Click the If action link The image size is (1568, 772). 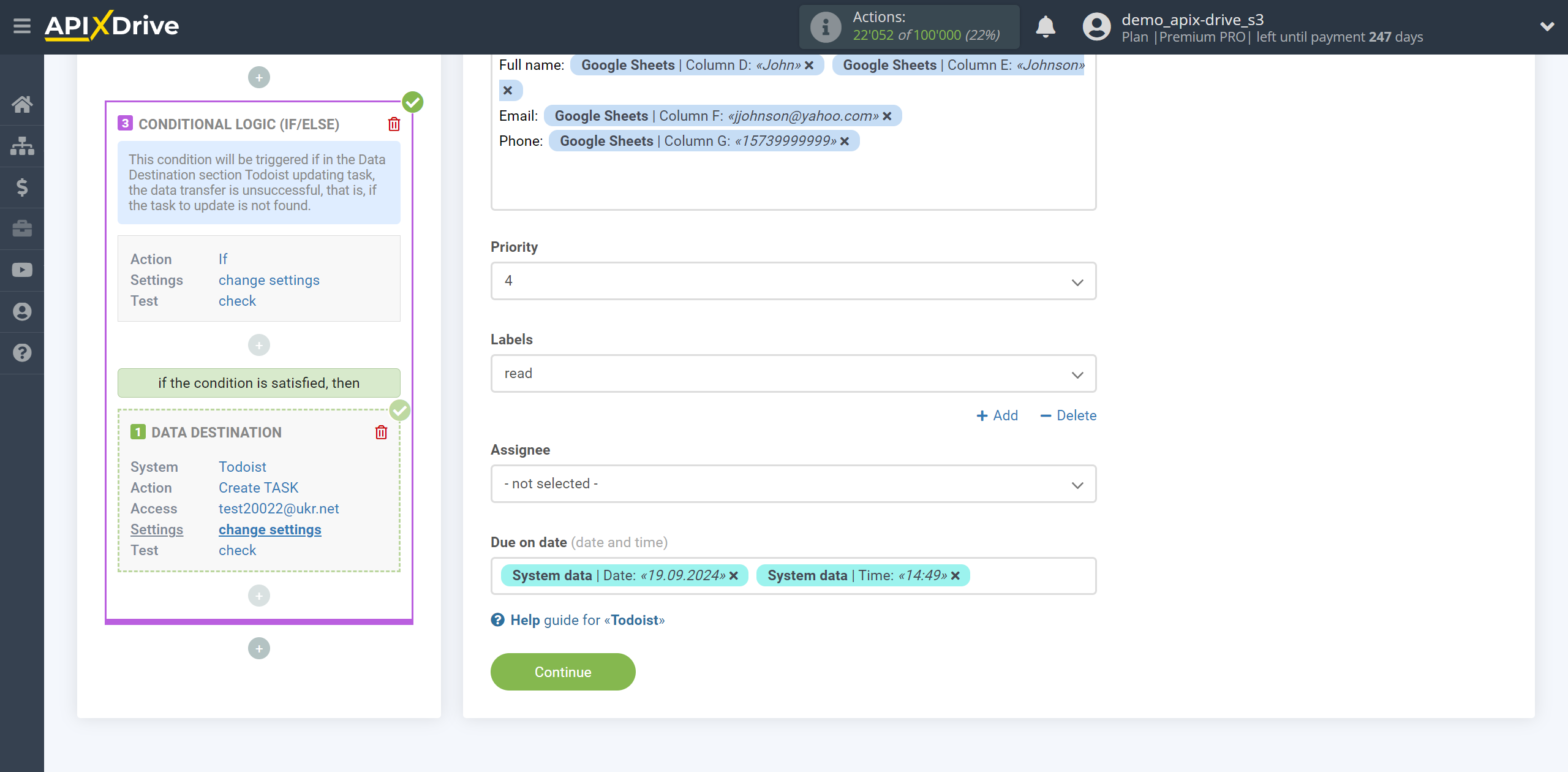coord(223,259)
